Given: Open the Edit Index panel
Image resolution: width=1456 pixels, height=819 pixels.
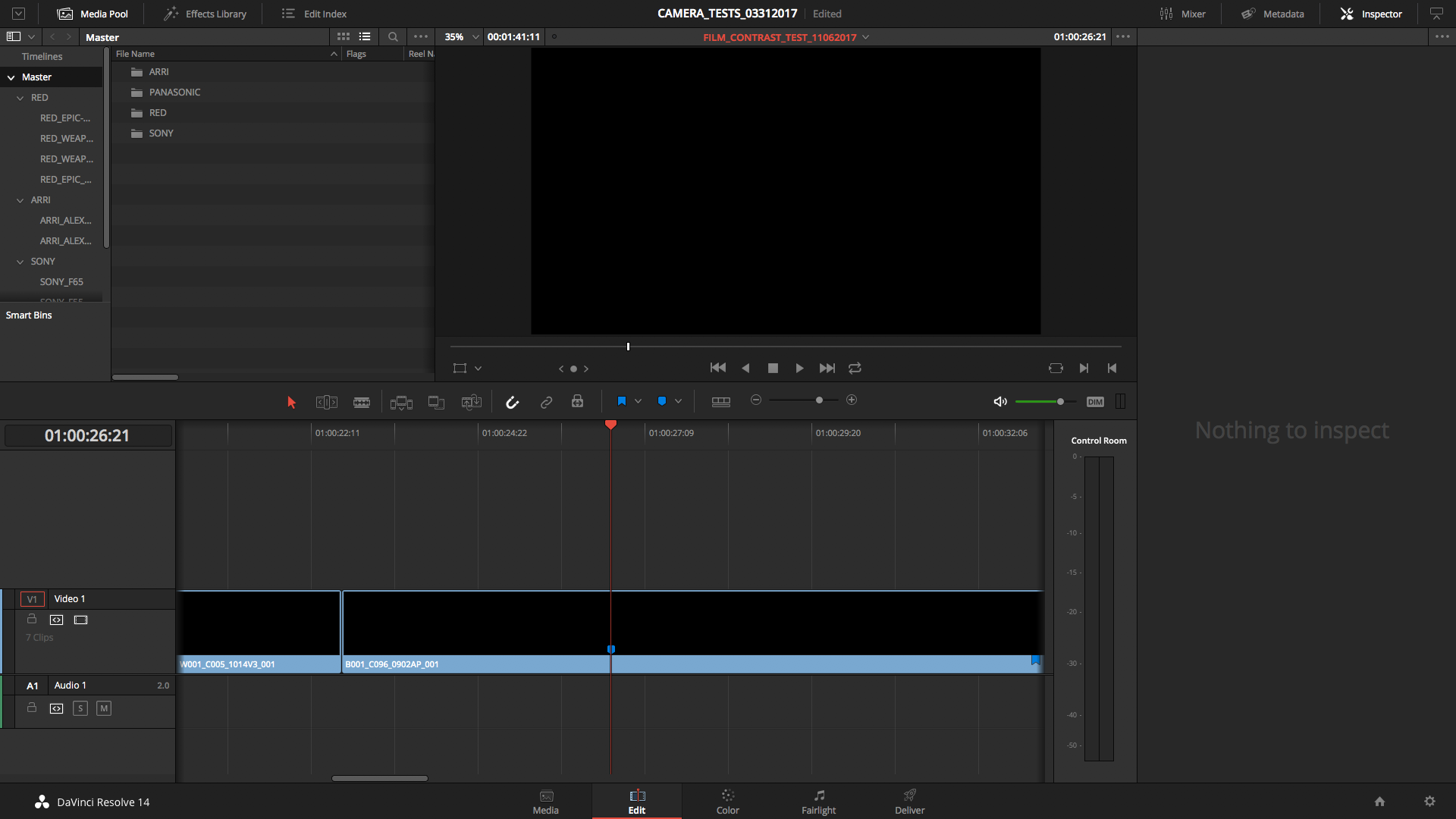Looking at the screenshot, I should coord(314,14).
